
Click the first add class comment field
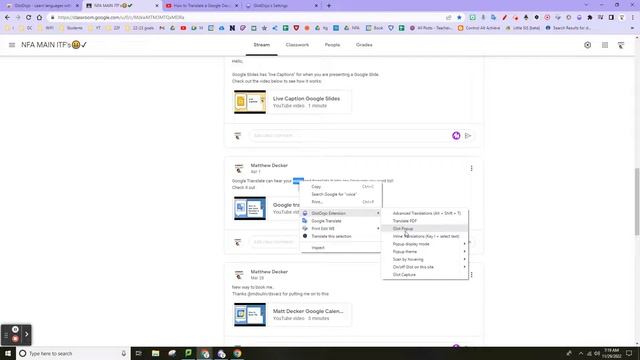click(351, 136)
